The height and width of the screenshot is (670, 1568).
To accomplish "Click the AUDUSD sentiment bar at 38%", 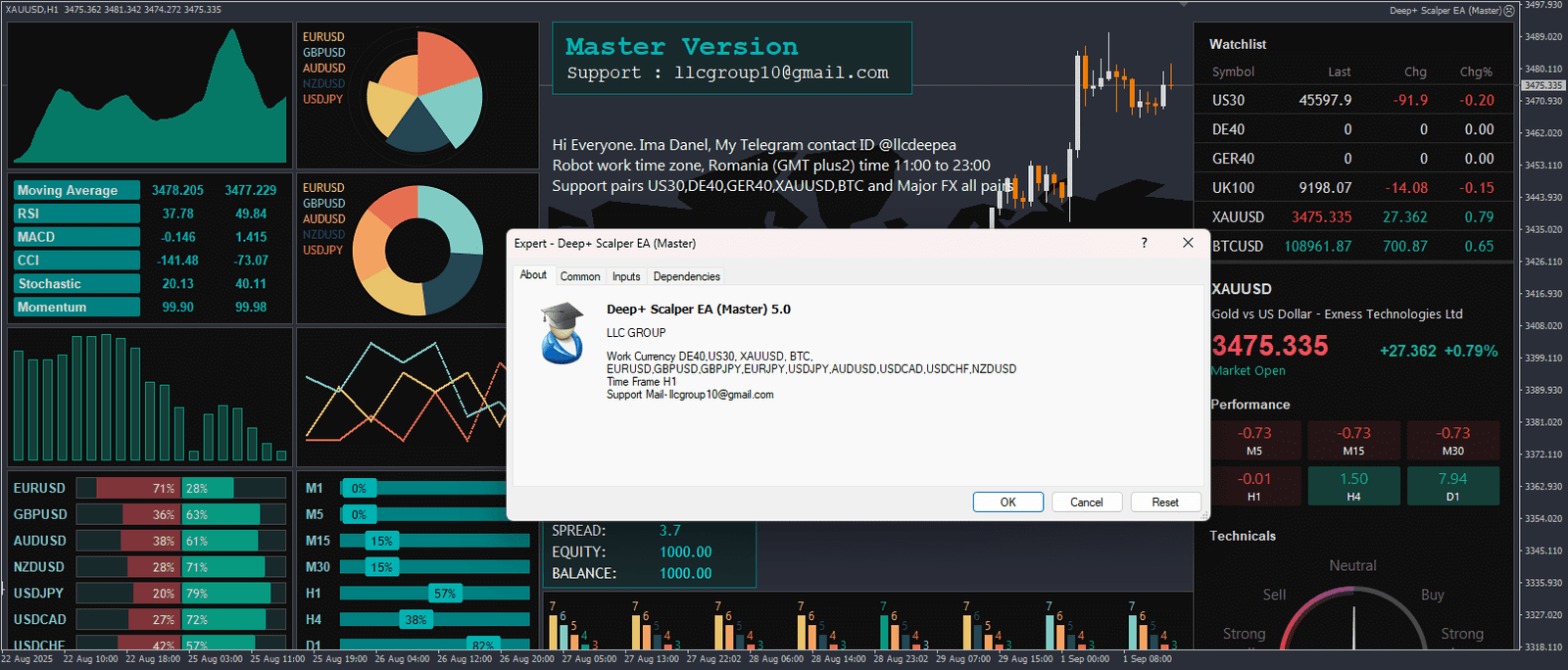I will [x=180, y=541].
